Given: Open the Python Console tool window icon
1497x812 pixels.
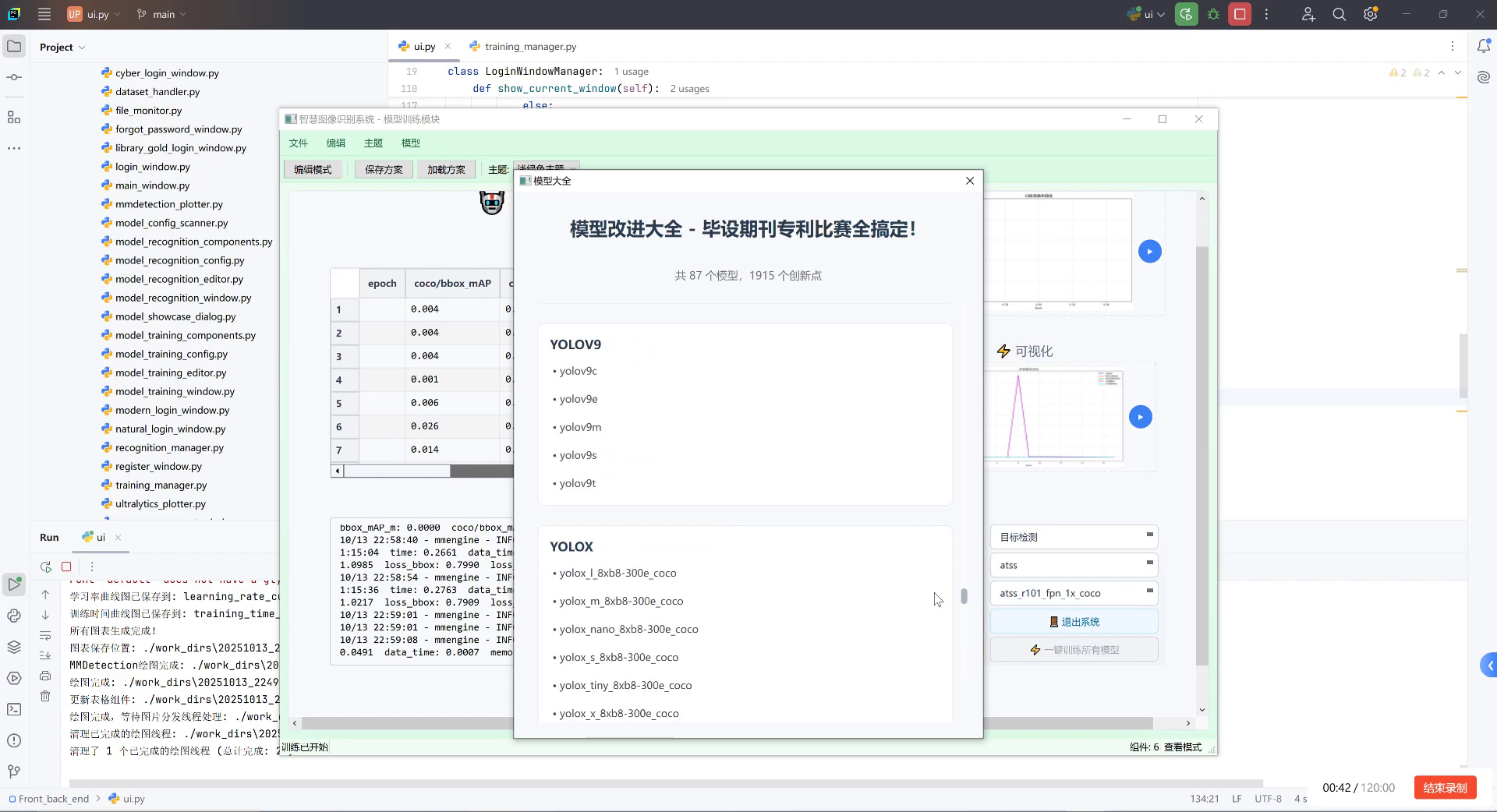Looking at the screenshot, I should click(14, 616).
